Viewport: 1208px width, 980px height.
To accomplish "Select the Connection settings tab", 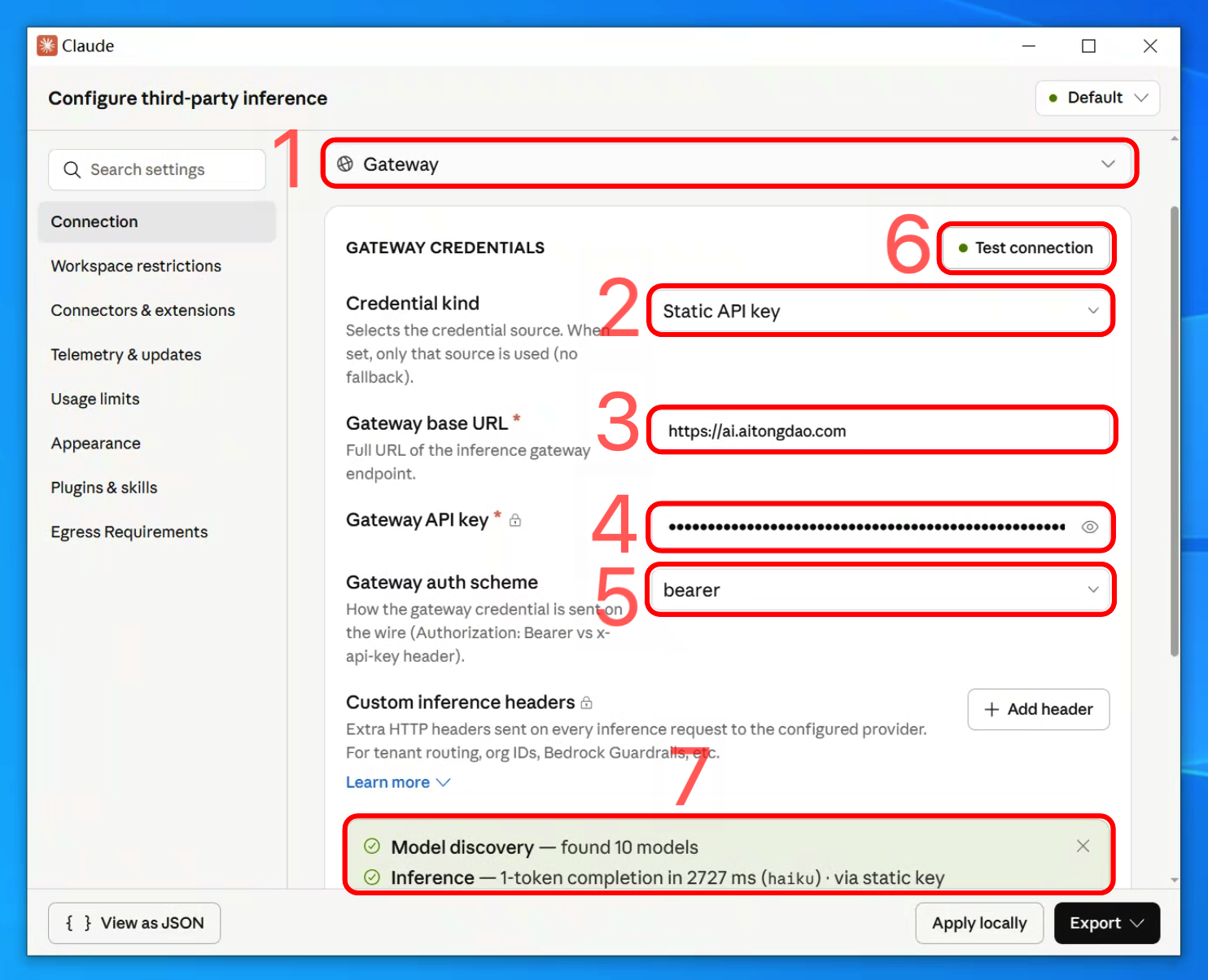I will 157,221.
